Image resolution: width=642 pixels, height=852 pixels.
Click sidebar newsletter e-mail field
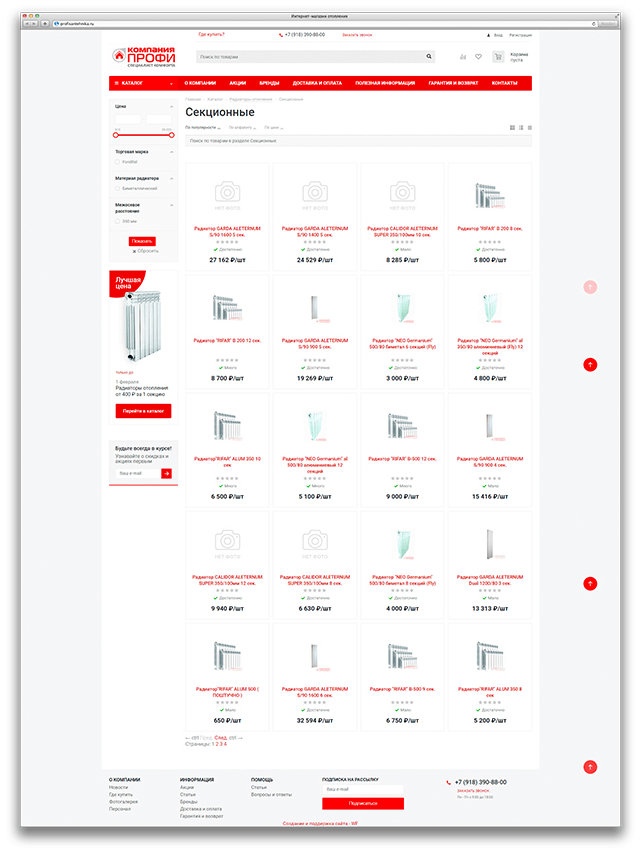(138, 474)
